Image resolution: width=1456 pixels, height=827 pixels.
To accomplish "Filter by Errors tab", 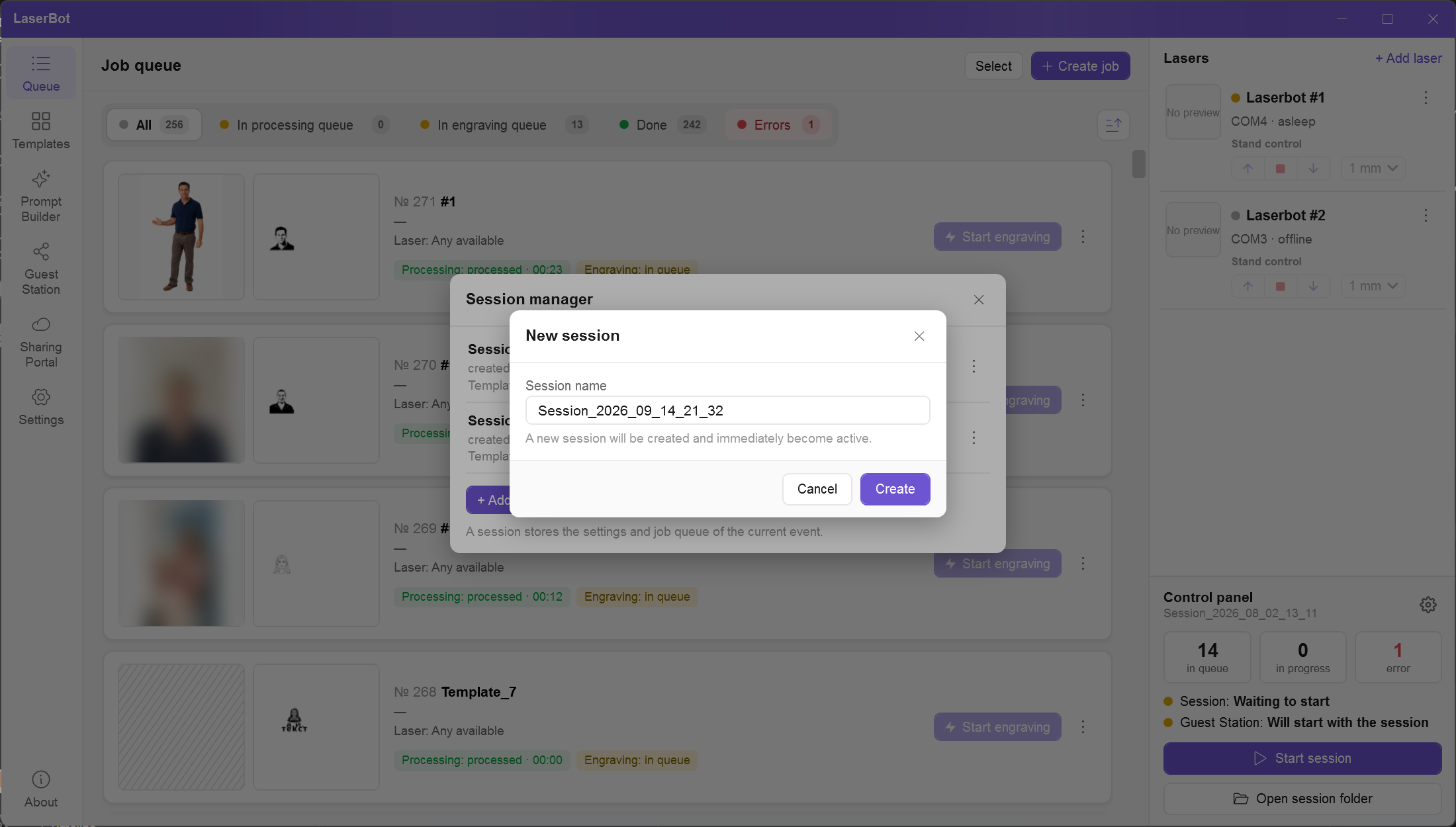I will tap(778, 125).
